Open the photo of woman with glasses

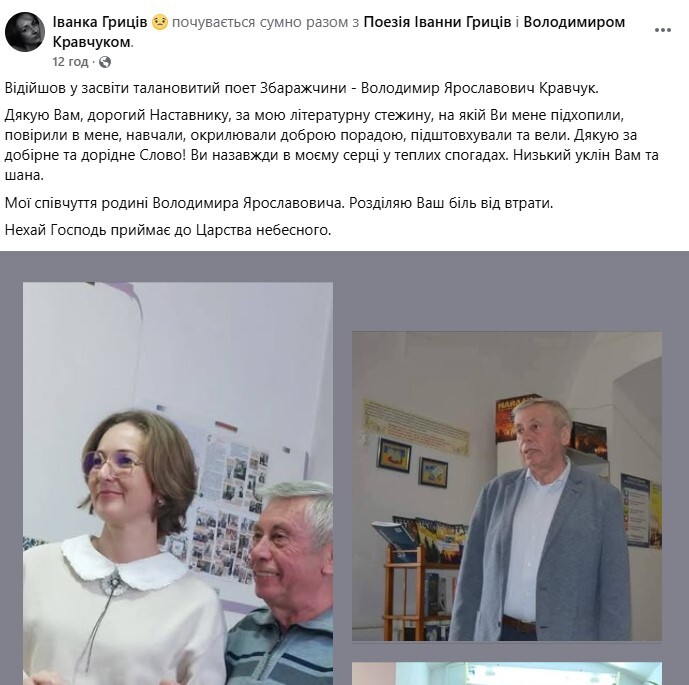(178, 483)
